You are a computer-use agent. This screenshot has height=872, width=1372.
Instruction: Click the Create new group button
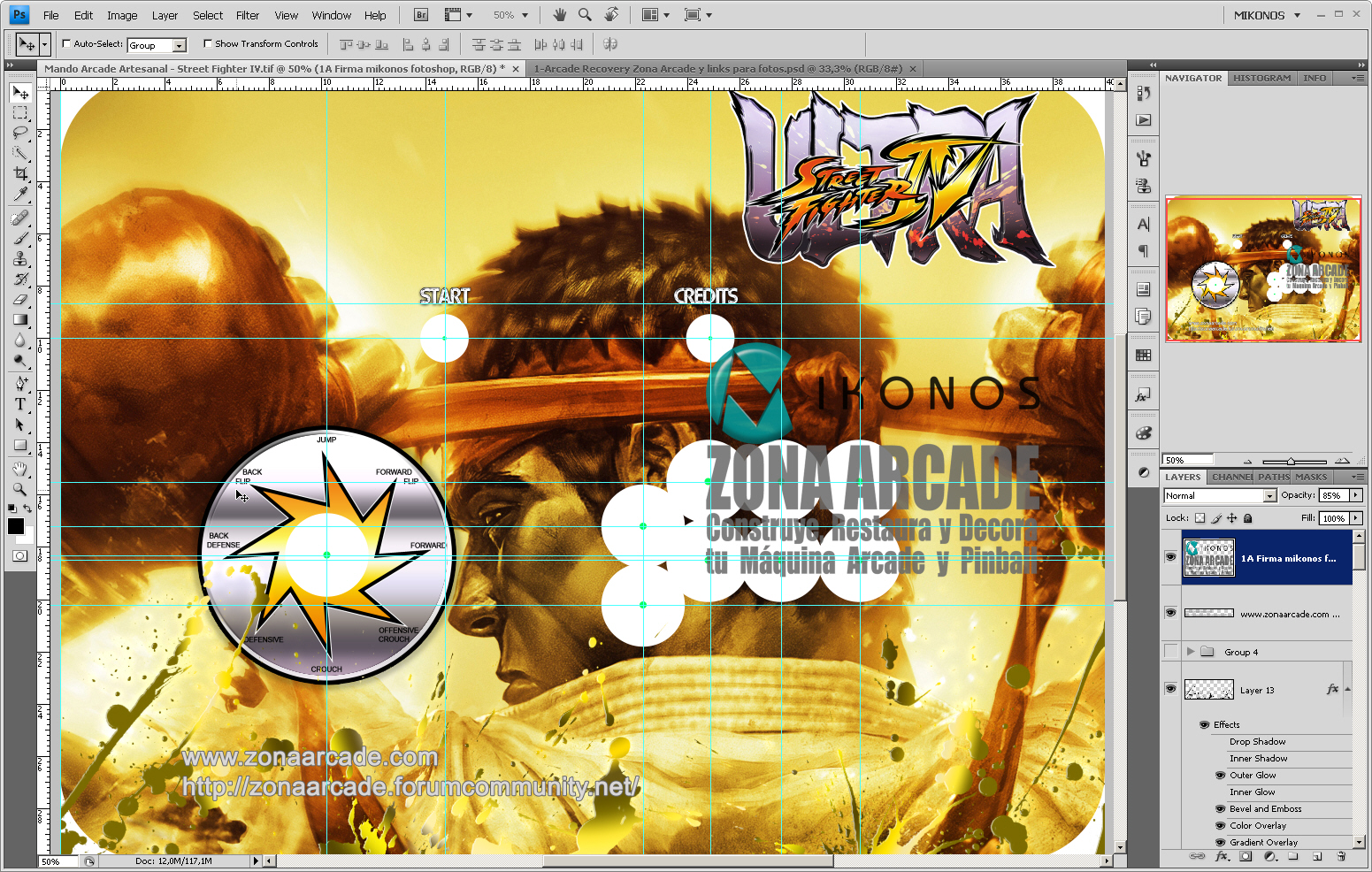[1294, 857]
